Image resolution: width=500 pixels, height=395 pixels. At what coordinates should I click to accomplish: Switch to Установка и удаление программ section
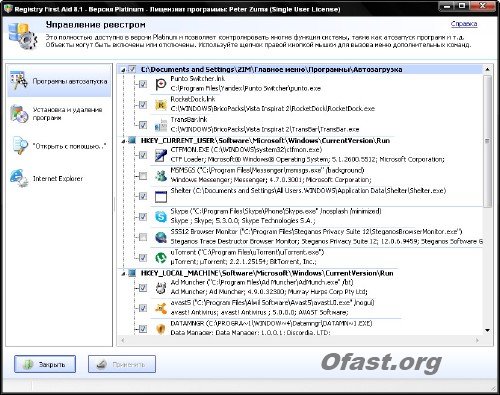[59, 114]
